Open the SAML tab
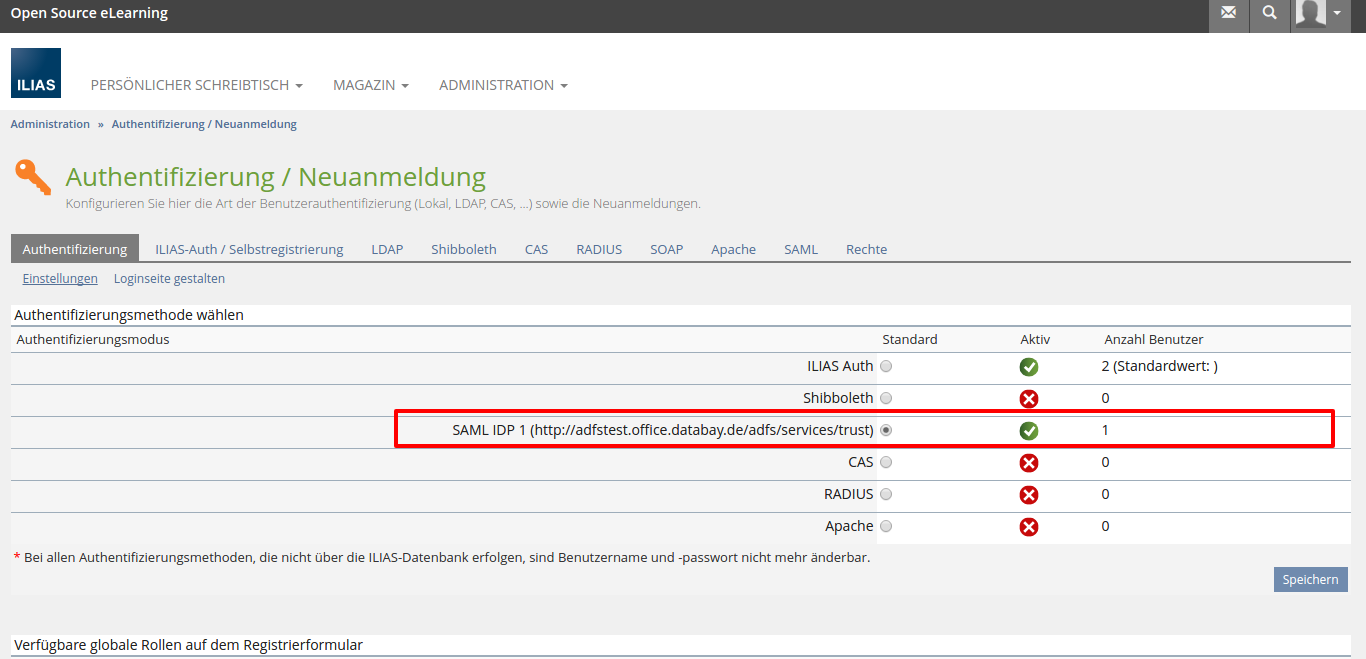The width and height of the screenshot is (1366, 659). pos(800,249)
